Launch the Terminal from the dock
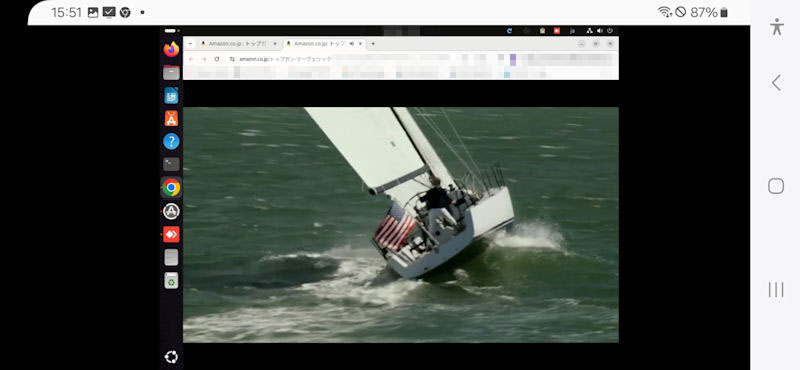 171,164
